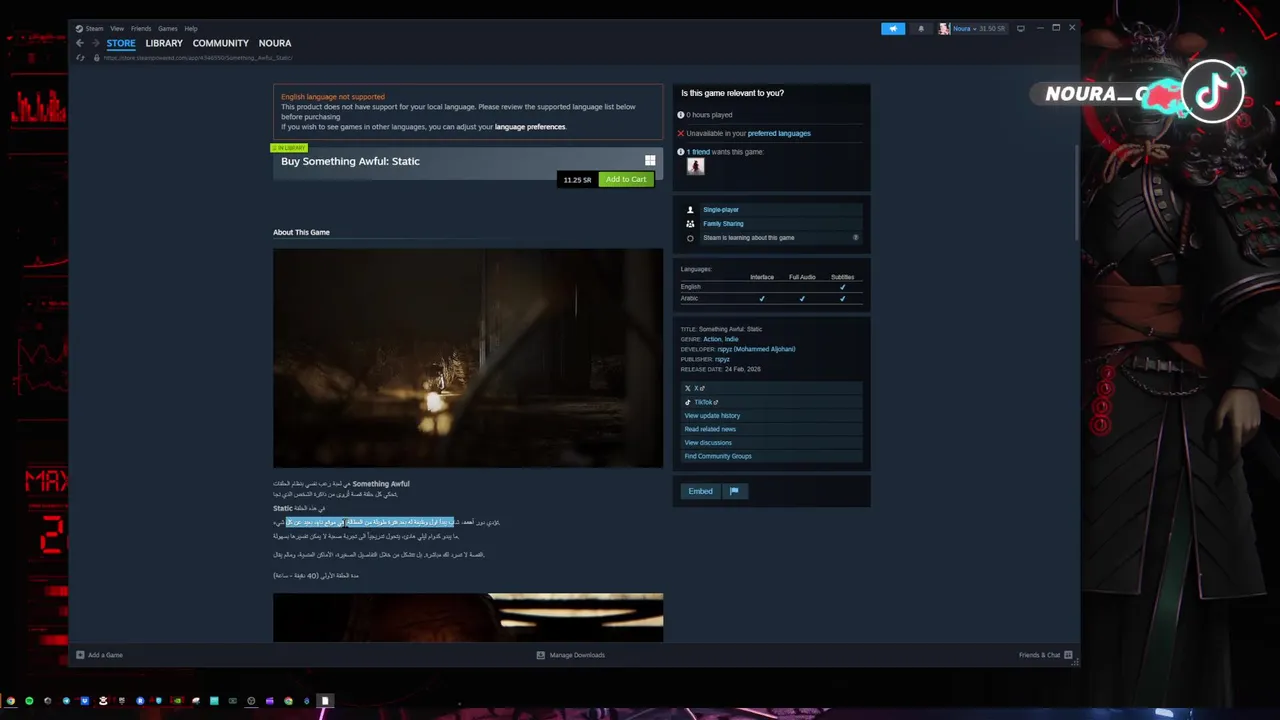This screenshot has height=720, width=1280.
Task: Switch to the COMMUNITY tab
Action: (x=221, y=43)
